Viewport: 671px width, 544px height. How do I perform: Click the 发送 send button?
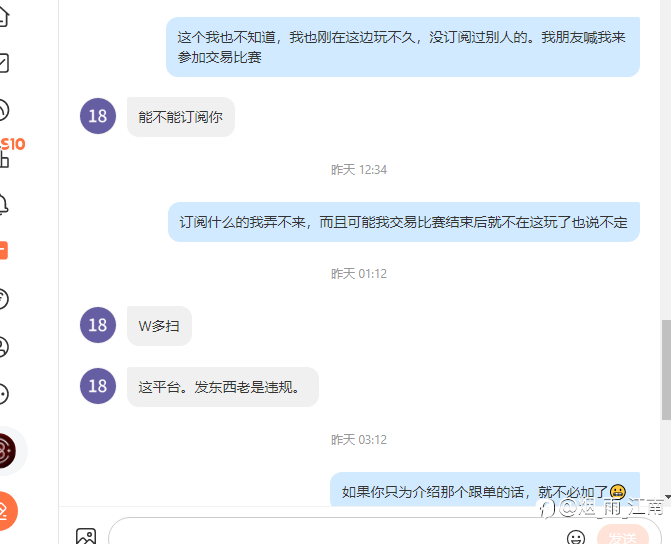(623, 535)
